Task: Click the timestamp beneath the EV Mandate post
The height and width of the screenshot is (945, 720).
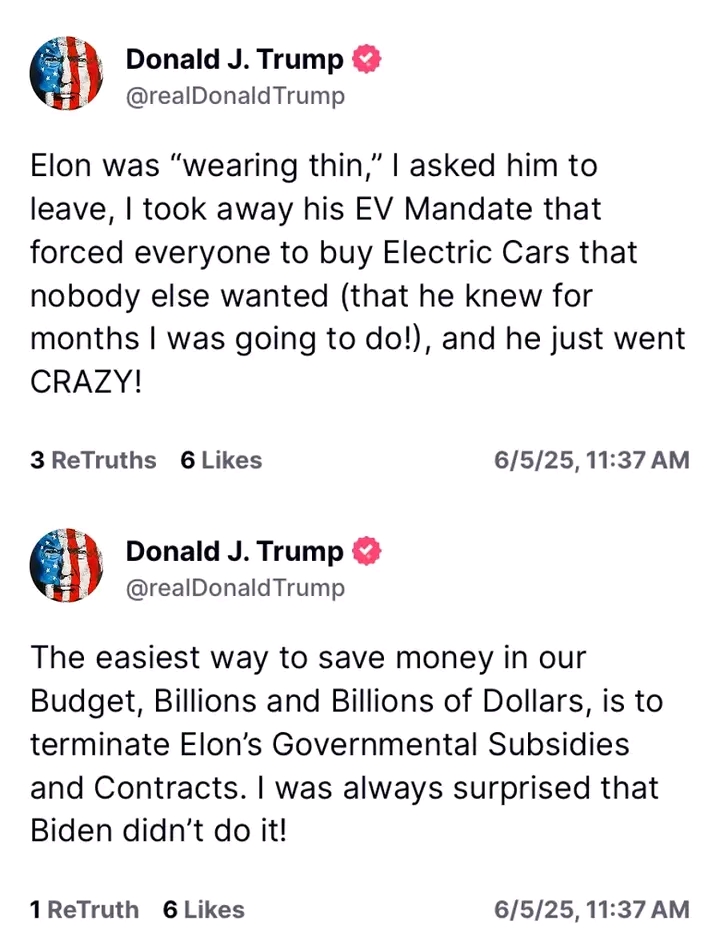Action: (592, 460)
